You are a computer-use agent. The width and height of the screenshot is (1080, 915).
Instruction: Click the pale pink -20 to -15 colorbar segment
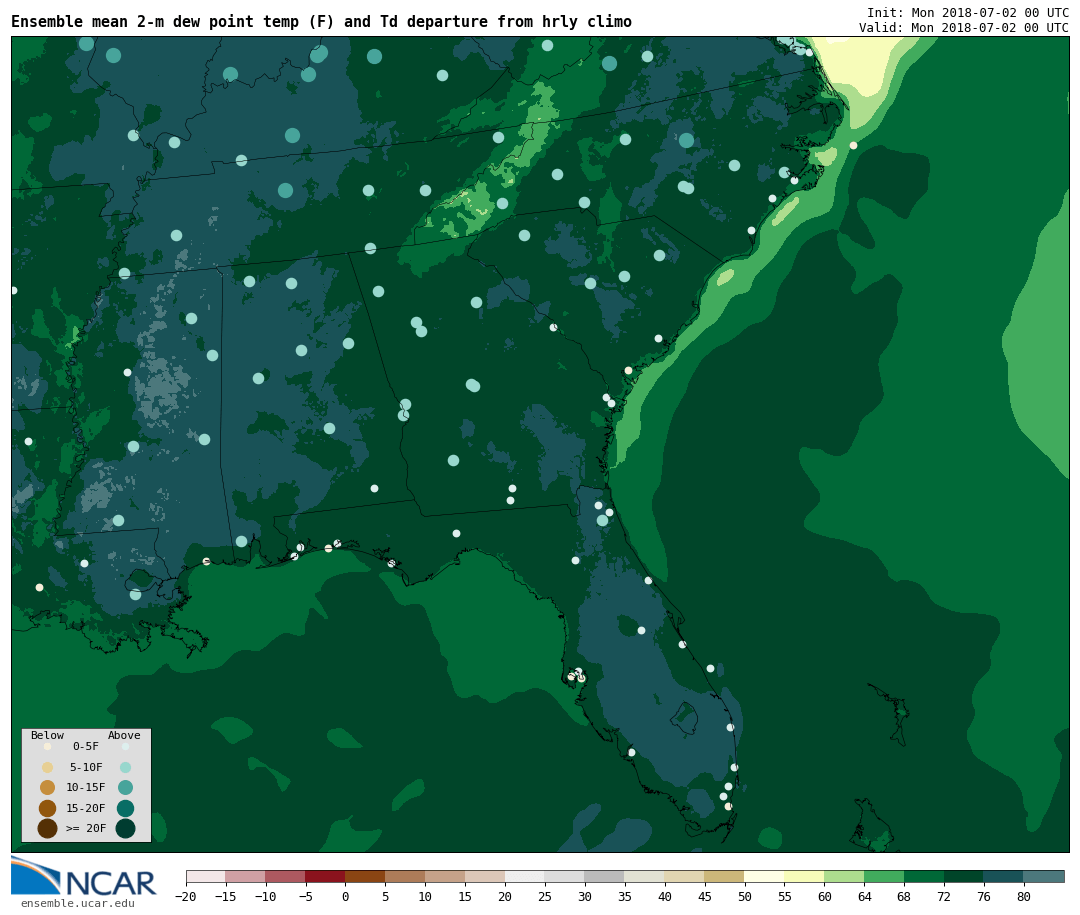tap(205, 877)
